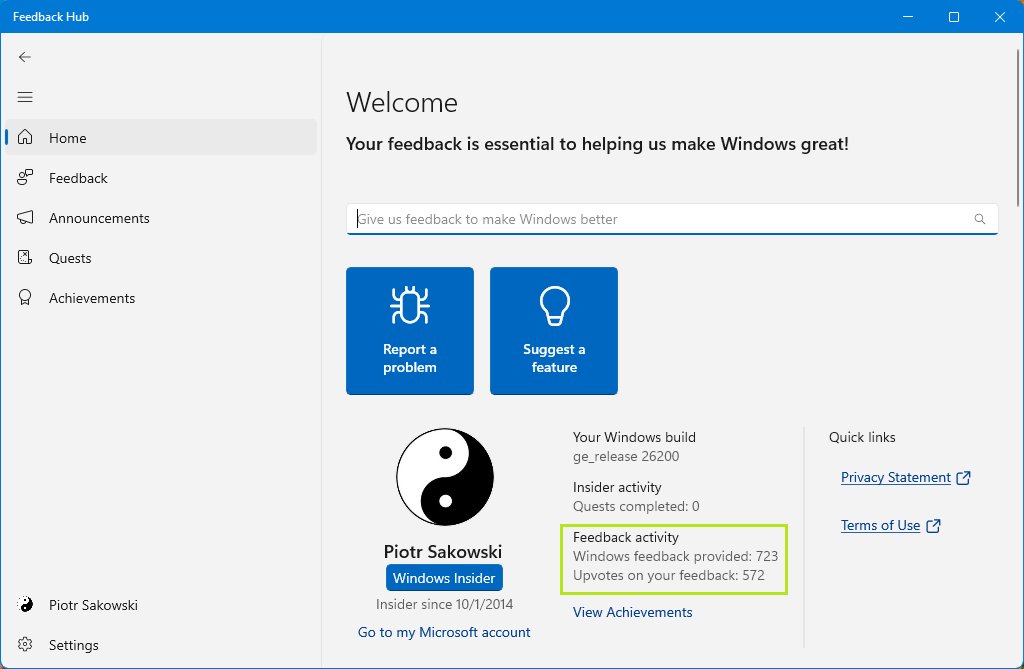The height and width of the screenshot is (669, 1024).
Task: Click external-link icon beside Terms of Use
Action: [x=933, y=526]
